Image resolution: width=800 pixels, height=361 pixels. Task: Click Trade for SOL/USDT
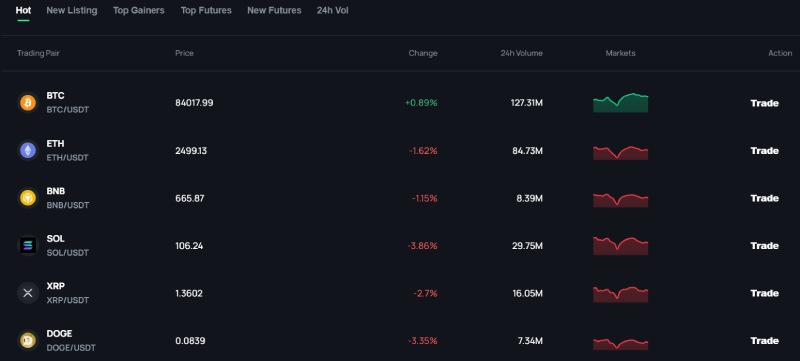(x=764, y=245)
